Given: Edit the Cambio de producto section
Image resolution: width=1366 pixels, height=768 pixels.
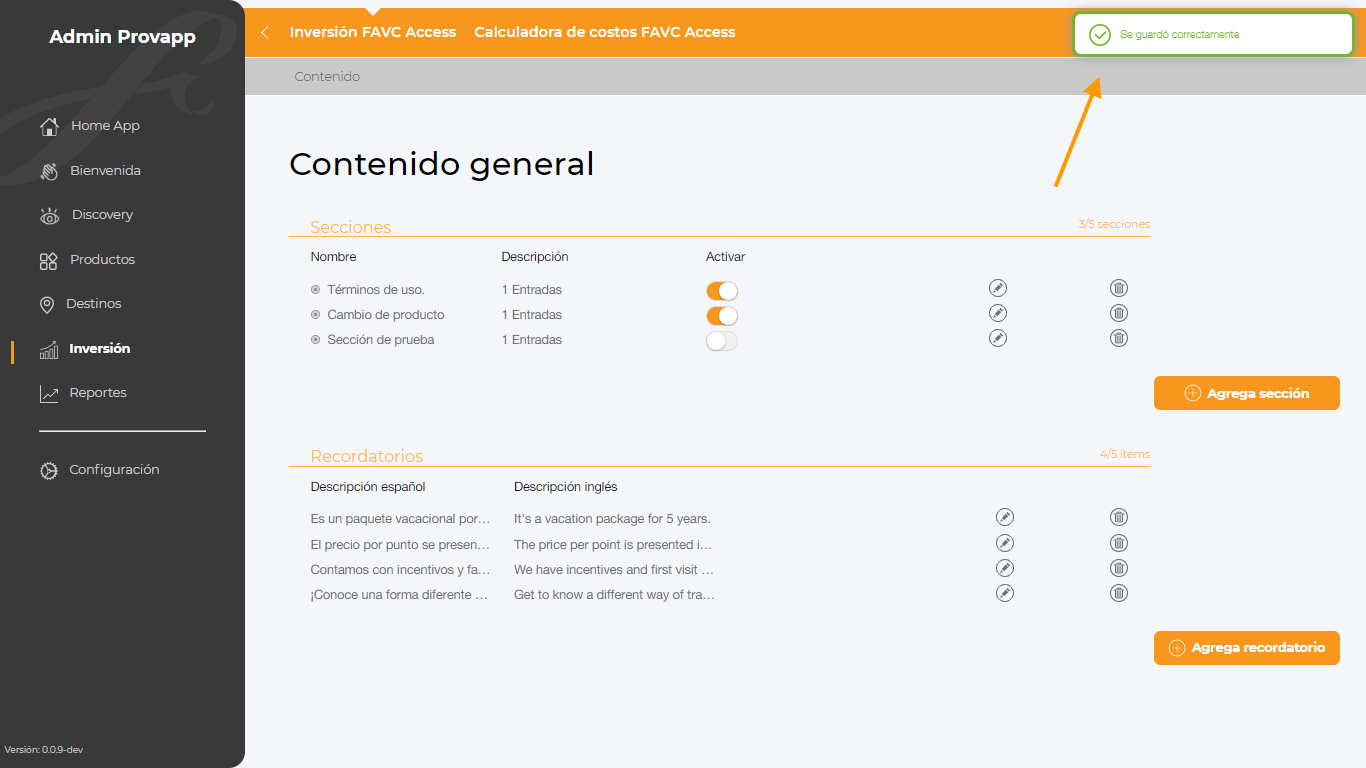Looking at the screenshot, I should click(997, 313).
